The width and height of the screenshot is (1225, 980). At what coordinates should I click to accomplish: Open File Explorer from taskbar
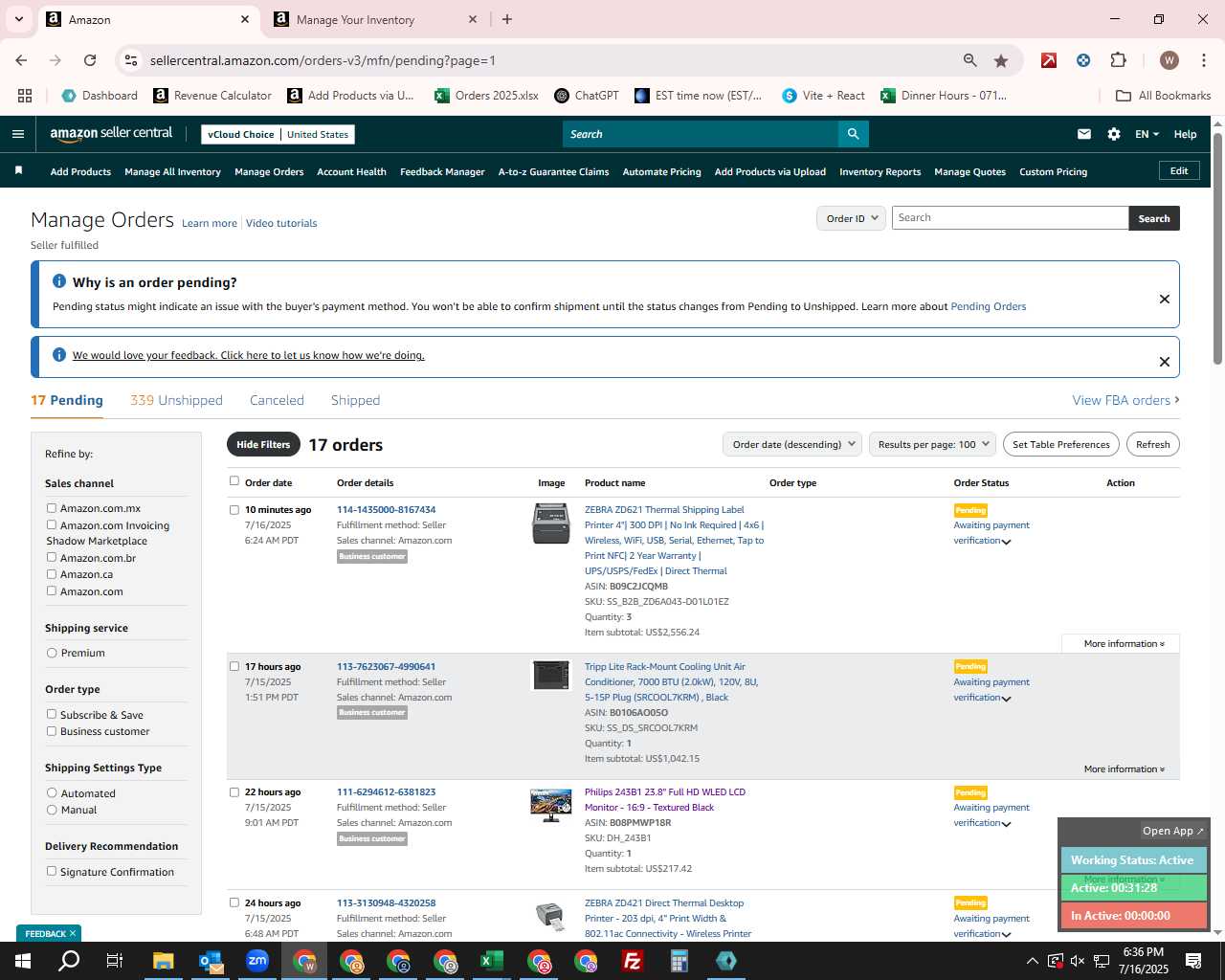tap(163, 961)
